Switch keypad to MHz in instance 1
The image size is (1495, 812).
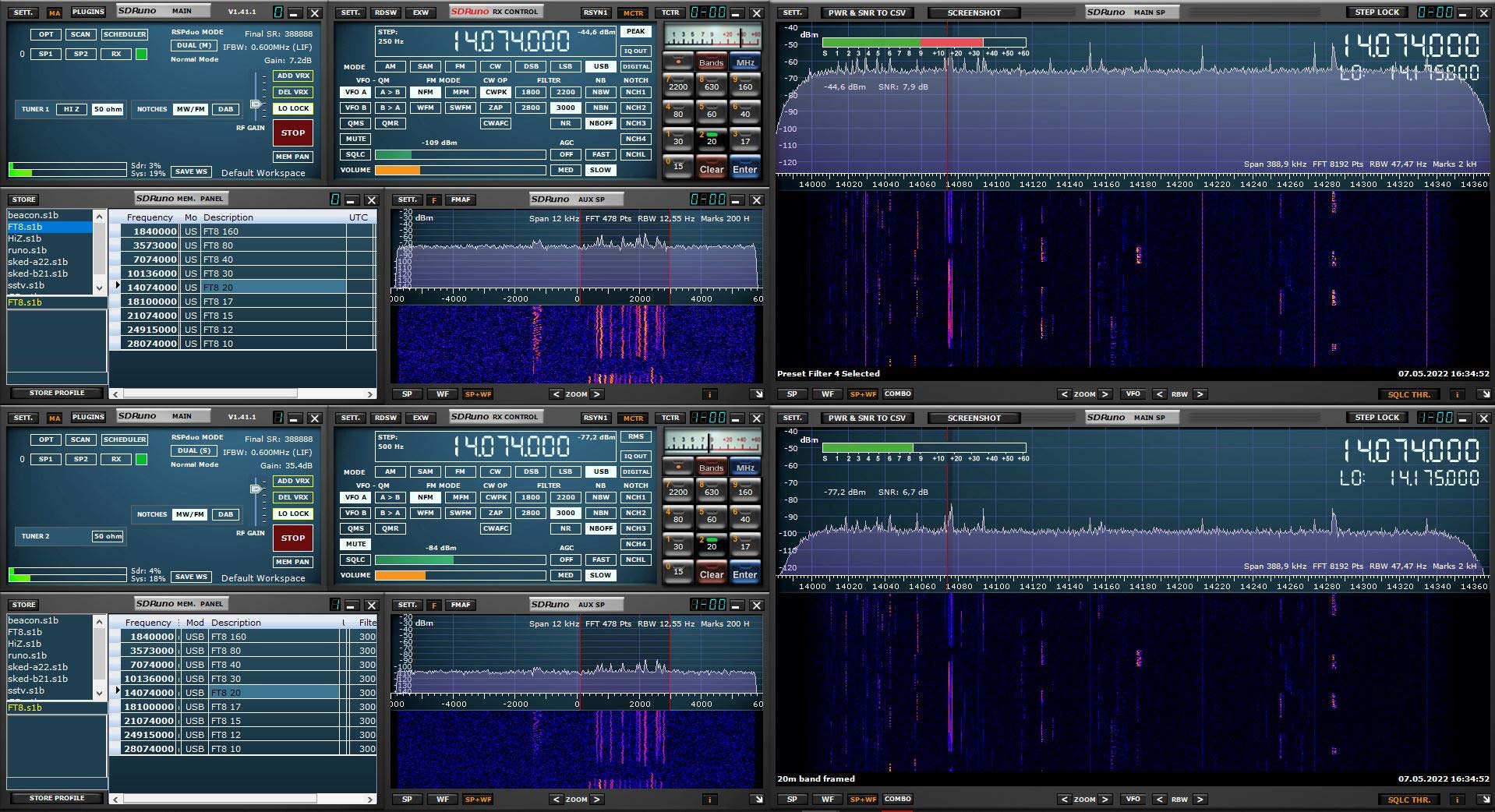[745, 468]
